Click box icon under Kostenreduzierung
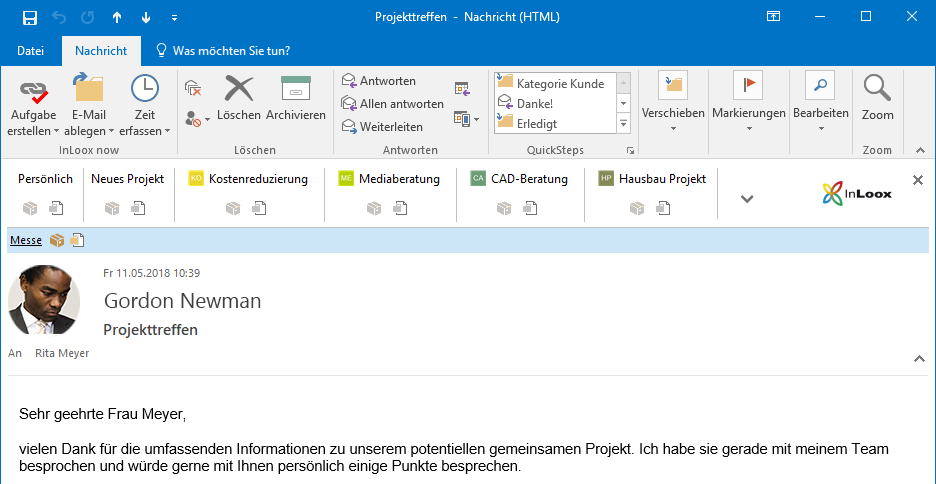This screenshot has height=484, width=936. tap(233, 208)
